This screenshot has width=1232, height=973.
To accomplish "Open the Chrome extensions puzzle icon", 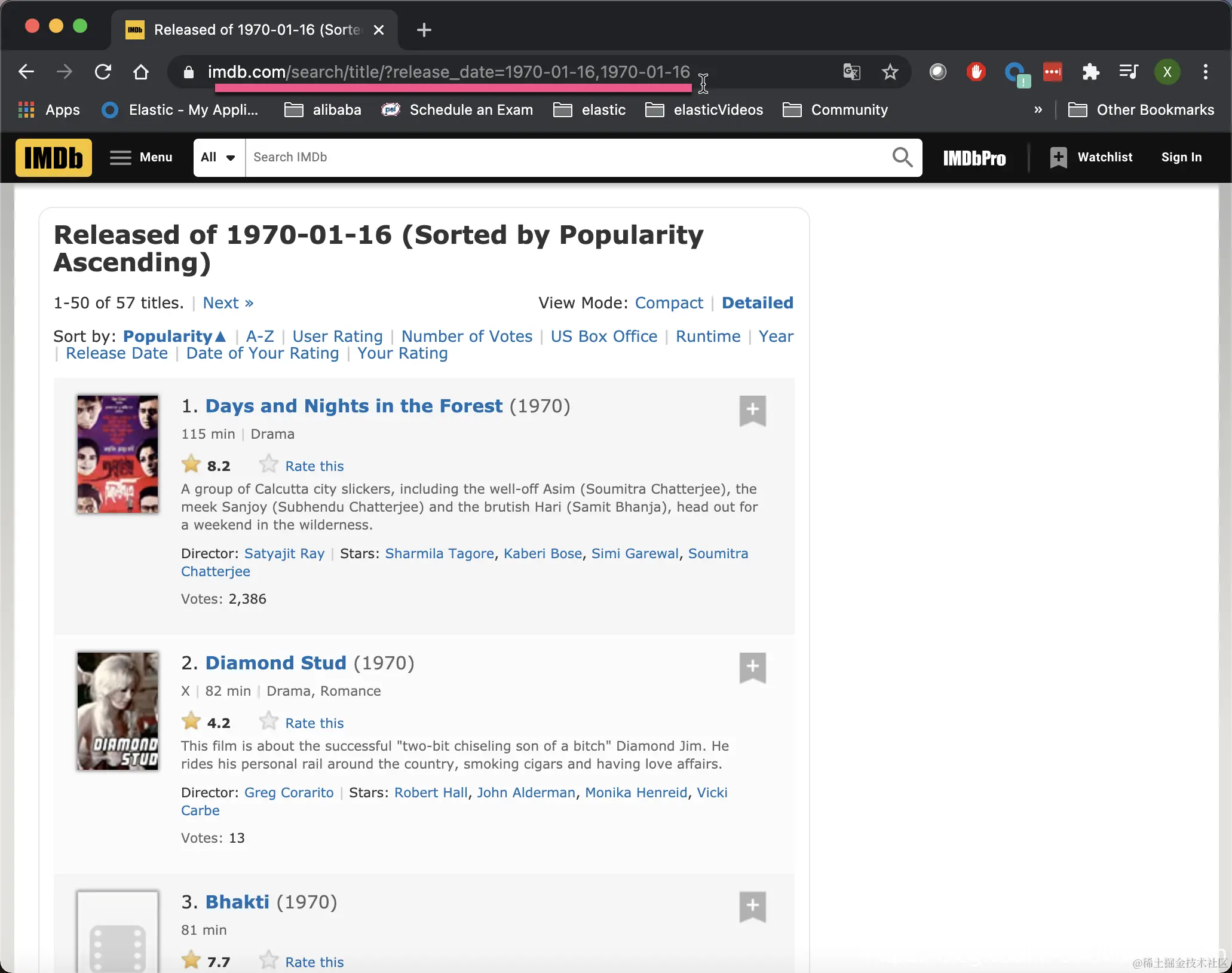I will (x=1090, y=72).
